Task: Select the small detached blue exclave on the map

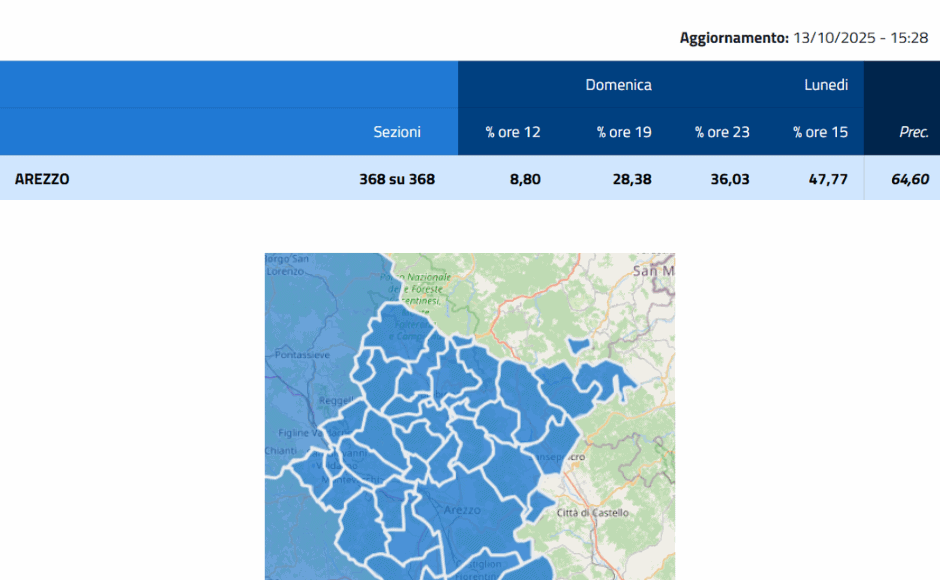Action: 577,345
